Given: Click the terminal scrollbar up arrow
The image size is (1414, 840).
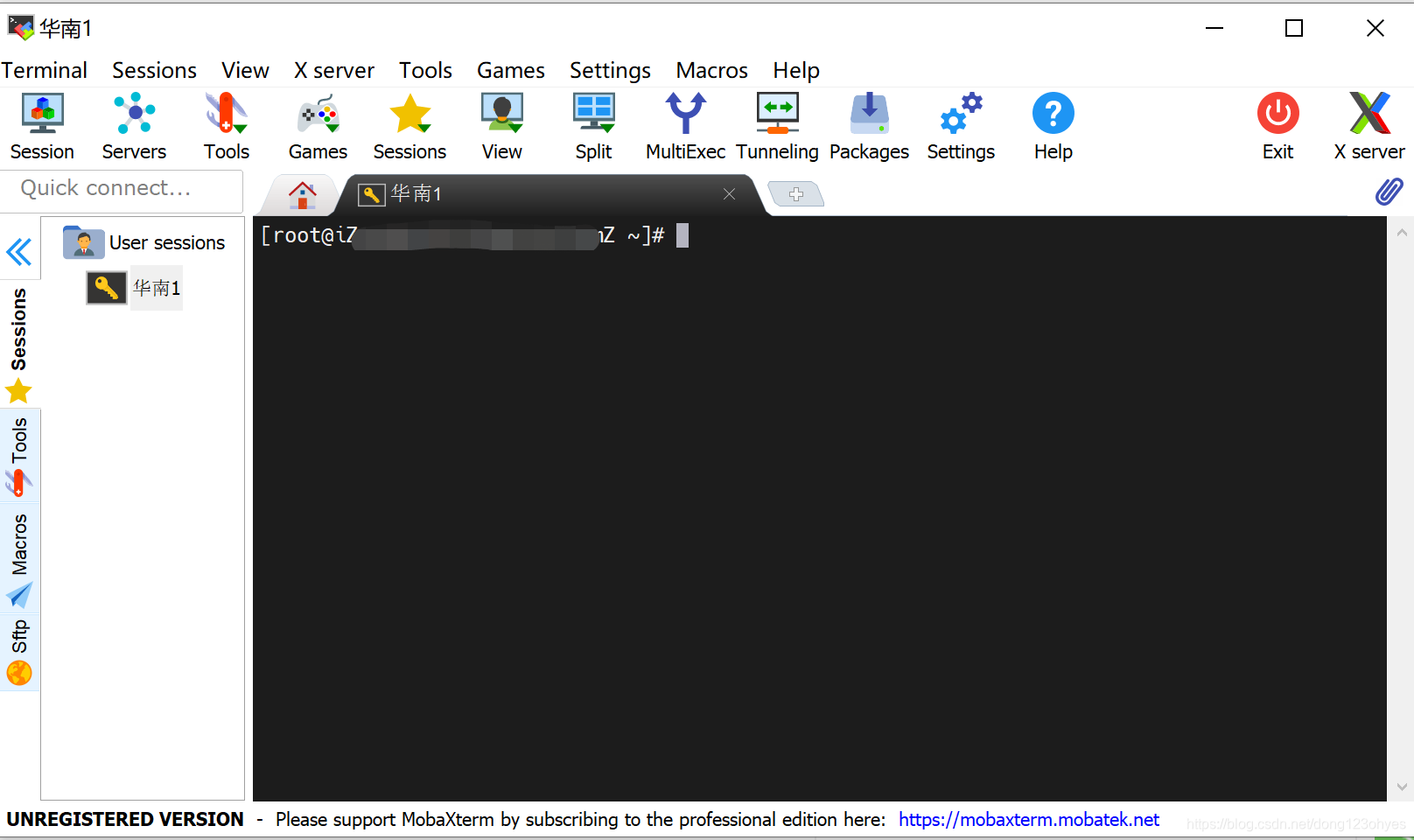Looking at the screenshot, I should pos(1401,233).
